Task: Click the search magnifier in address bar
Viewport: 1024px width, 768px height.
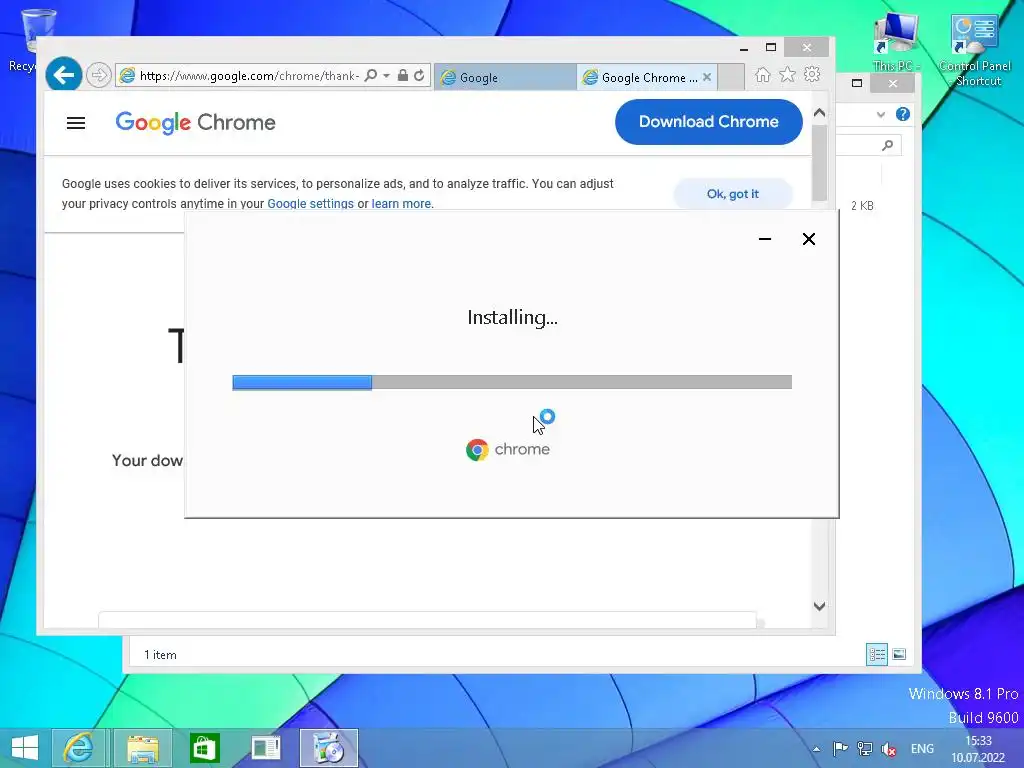Action: click(x=371, y=75)
